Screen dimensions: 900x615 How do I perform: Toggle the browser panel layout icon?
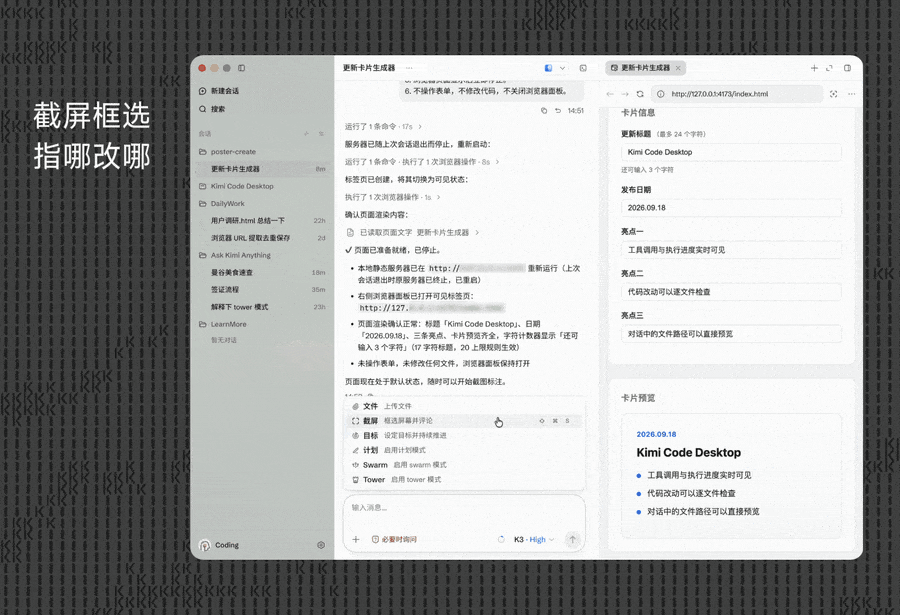[x=847, y=68]
